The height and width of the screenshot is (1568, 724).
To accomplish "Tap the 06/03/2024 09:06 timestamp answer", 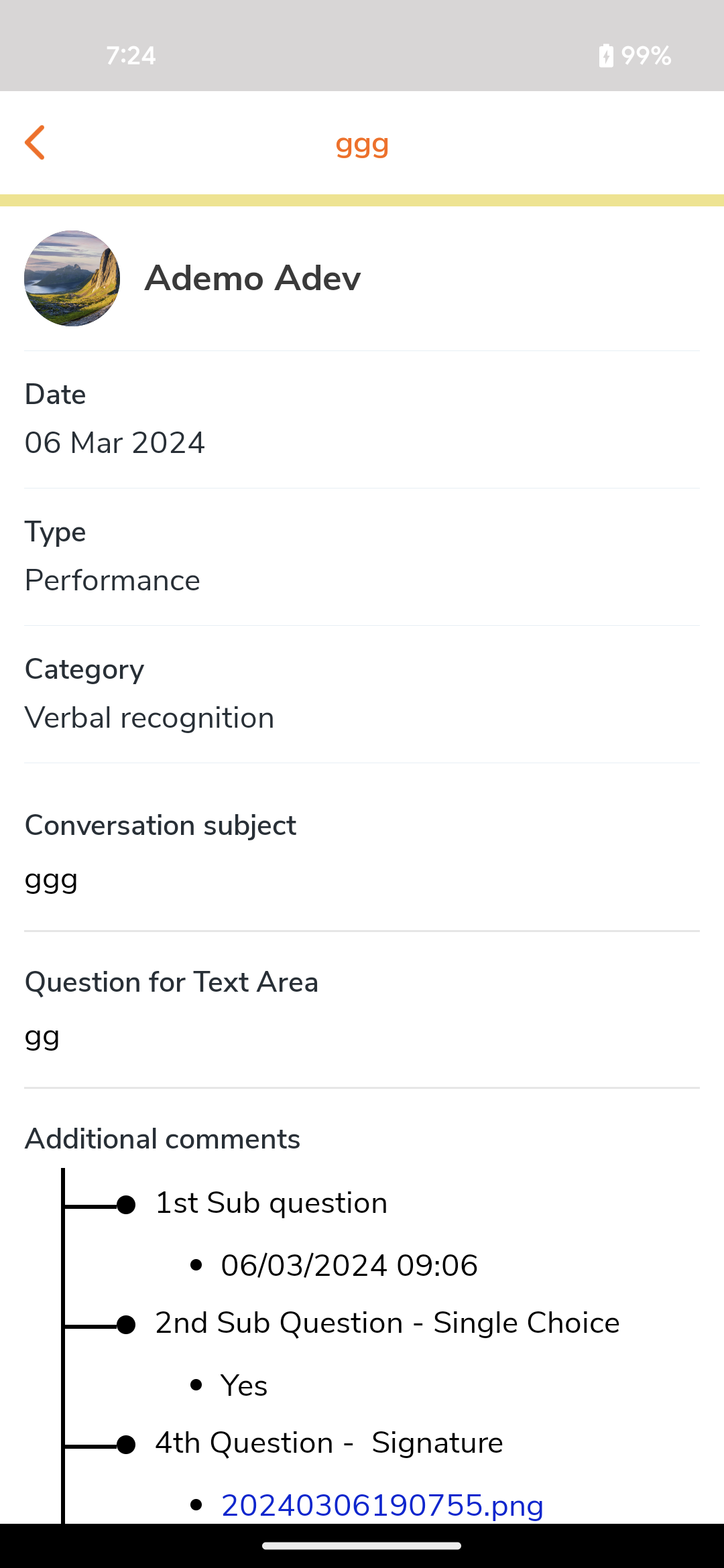I will point(349,1265).
